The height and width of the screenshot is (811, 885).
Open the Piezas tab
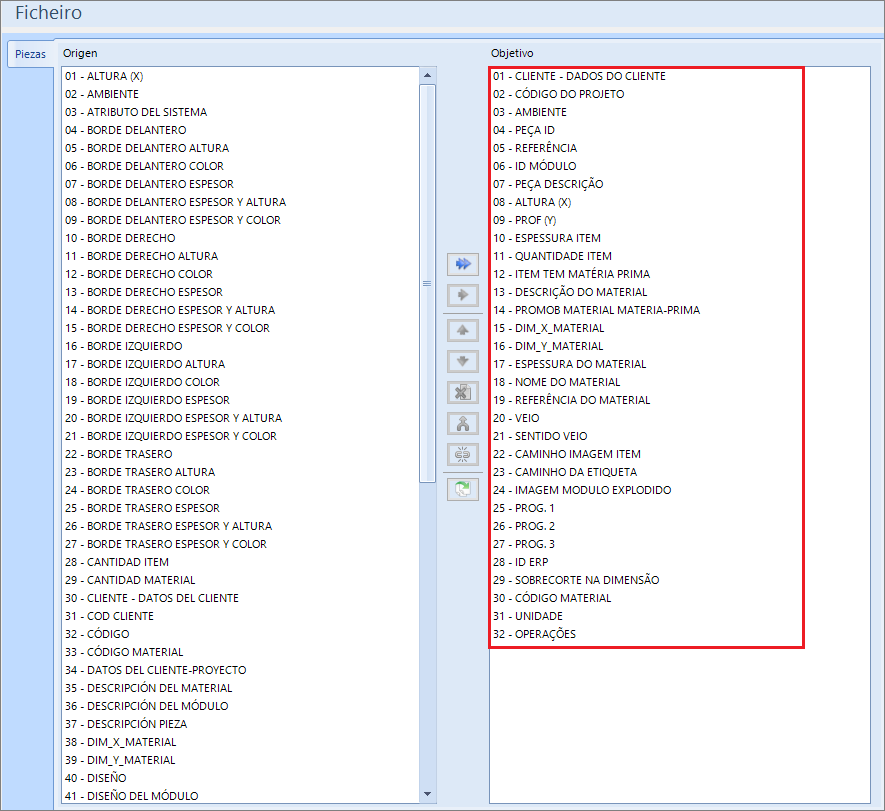pyautogui.click(x=30, y=54)
